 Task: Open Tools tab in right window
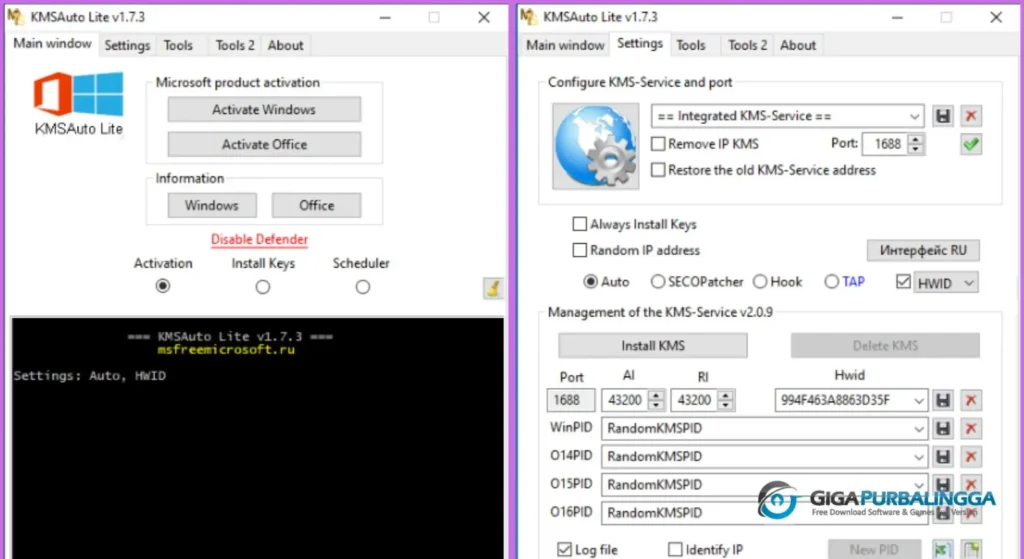691,45
